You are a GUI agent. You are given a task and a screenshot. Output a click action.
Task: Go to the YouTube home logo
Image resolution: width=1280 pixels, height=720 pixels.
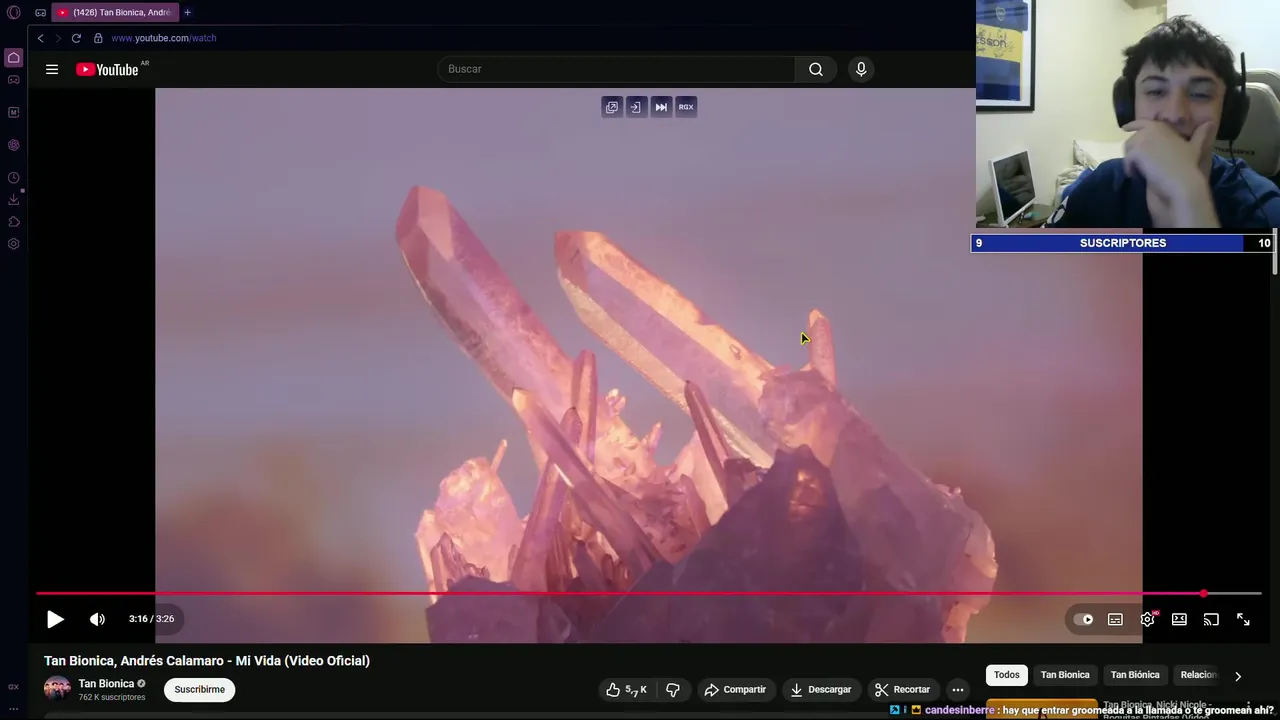coord(107,69)
